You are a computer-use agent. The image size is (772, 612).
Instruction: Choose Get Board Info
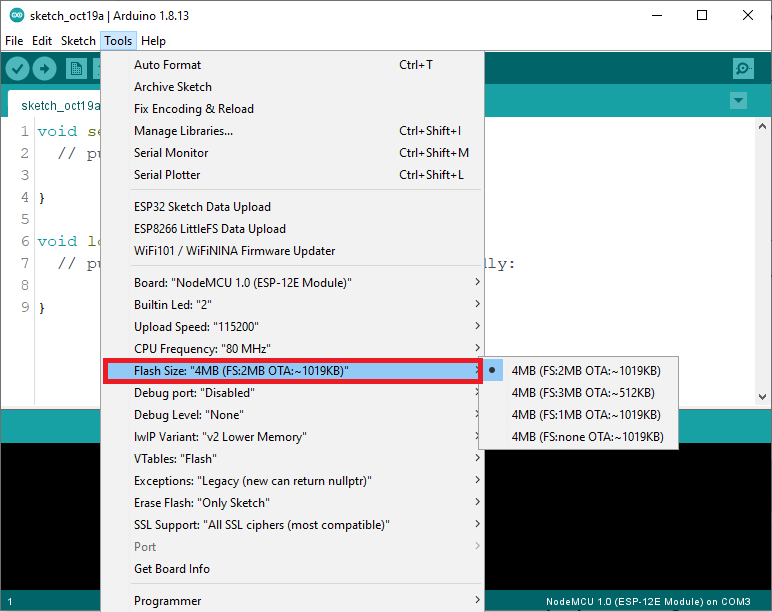point(171,569)
